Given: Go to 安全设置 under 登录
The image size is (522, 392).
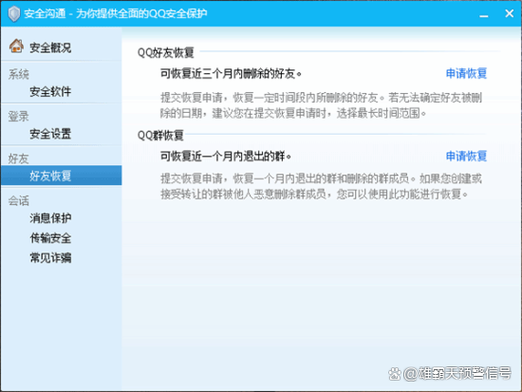Looking at the screenshot, I should [x=50, y=134].
